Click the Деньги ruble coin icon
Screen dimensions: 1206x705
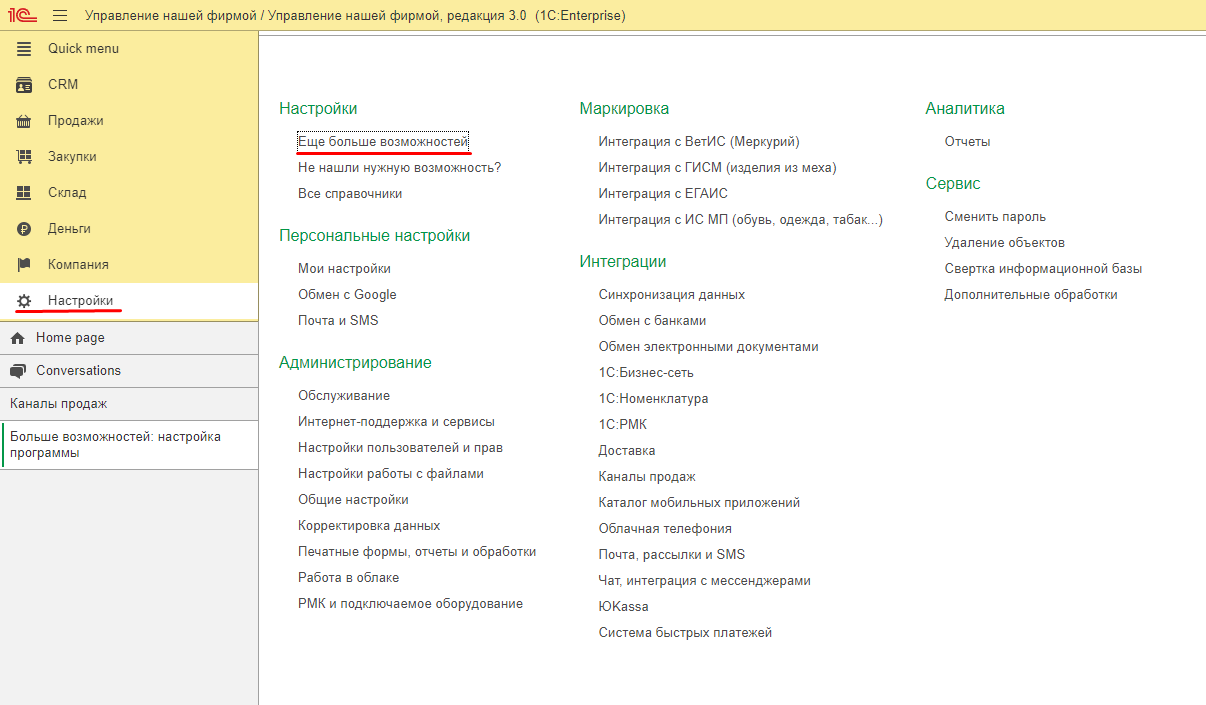point(24,229)
